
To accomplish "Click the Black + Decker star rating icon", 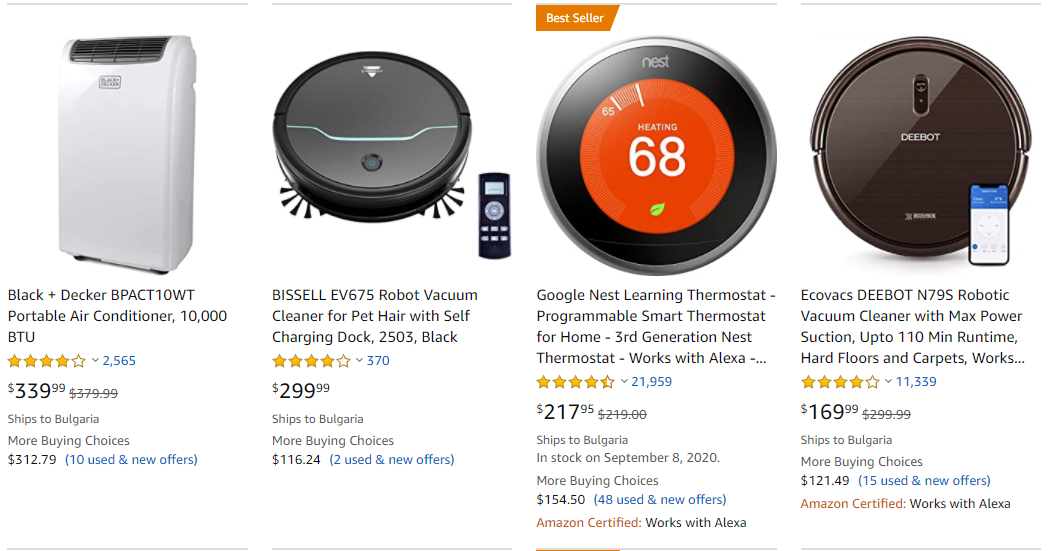I will pyautogui.click(x=47, y=361).
